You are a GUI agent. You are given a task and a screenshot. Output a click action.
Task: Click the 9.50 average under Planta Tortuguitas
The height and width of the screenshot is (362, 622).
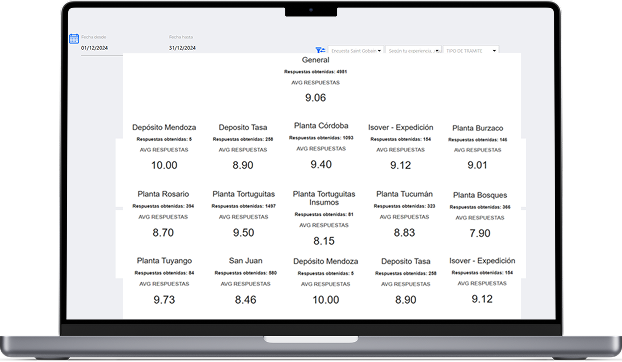pos(243,232)
